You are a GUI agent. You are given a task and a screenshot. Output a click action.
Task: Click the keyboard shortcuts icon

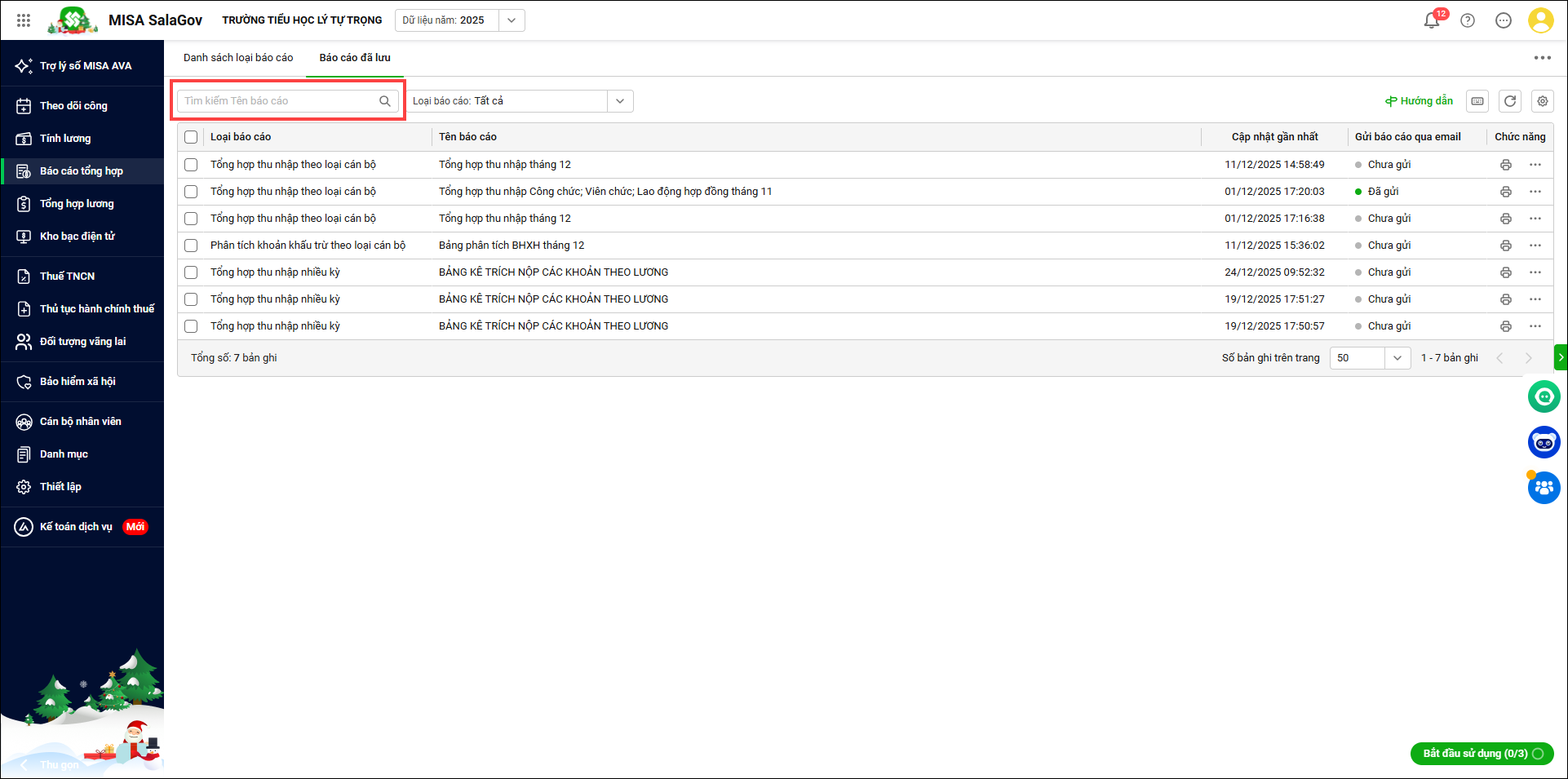pyautogui.click(x=1477, y=101)
